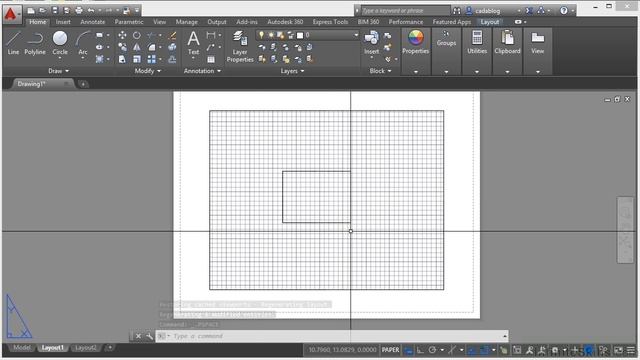Click the Undo arrow in quick access toolbar
The width and height of the screenshot is (640, 360).
pos(91,10)
